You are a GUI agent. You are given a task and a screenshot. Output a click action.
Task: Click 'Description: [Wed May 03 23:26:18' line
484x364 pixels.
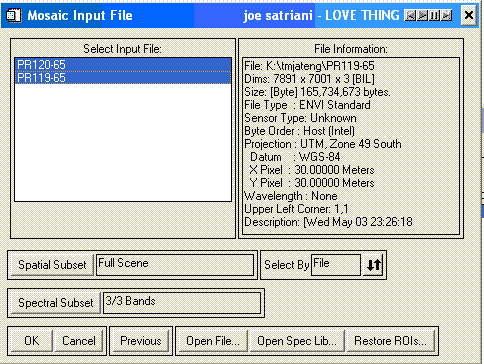[x=328, y=222]
